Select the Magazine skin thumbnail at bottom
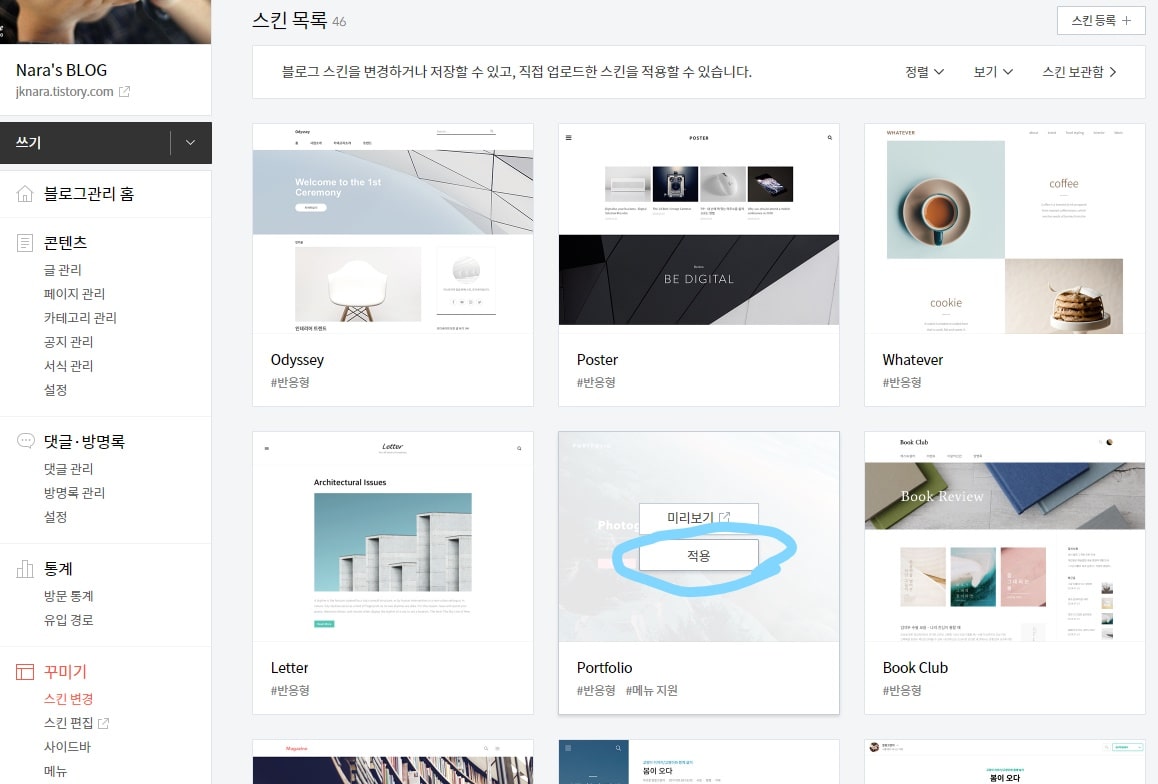This screenshot has width=1158, height=784. (393, 762)
